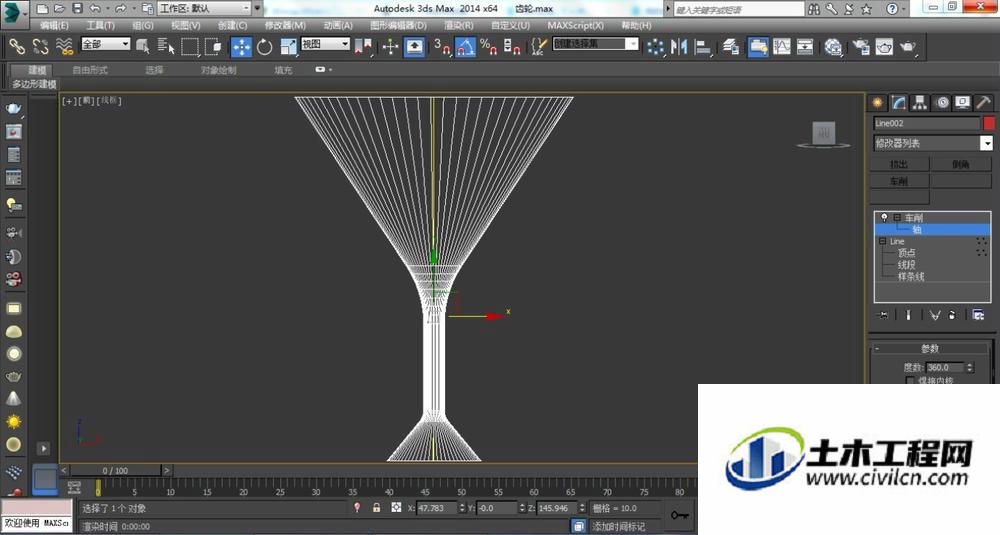Click the Pin Stack icon below modifier stack

pyautogui.click(x=883, y=315)
